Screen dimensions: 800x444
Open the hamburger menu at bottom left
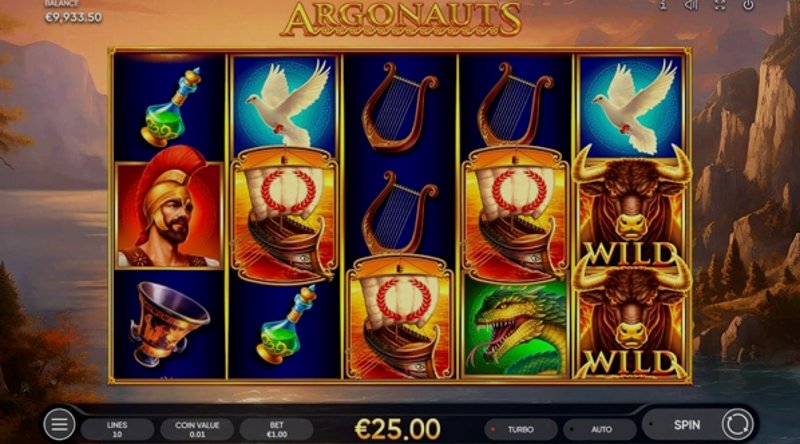tap(59, 424)
